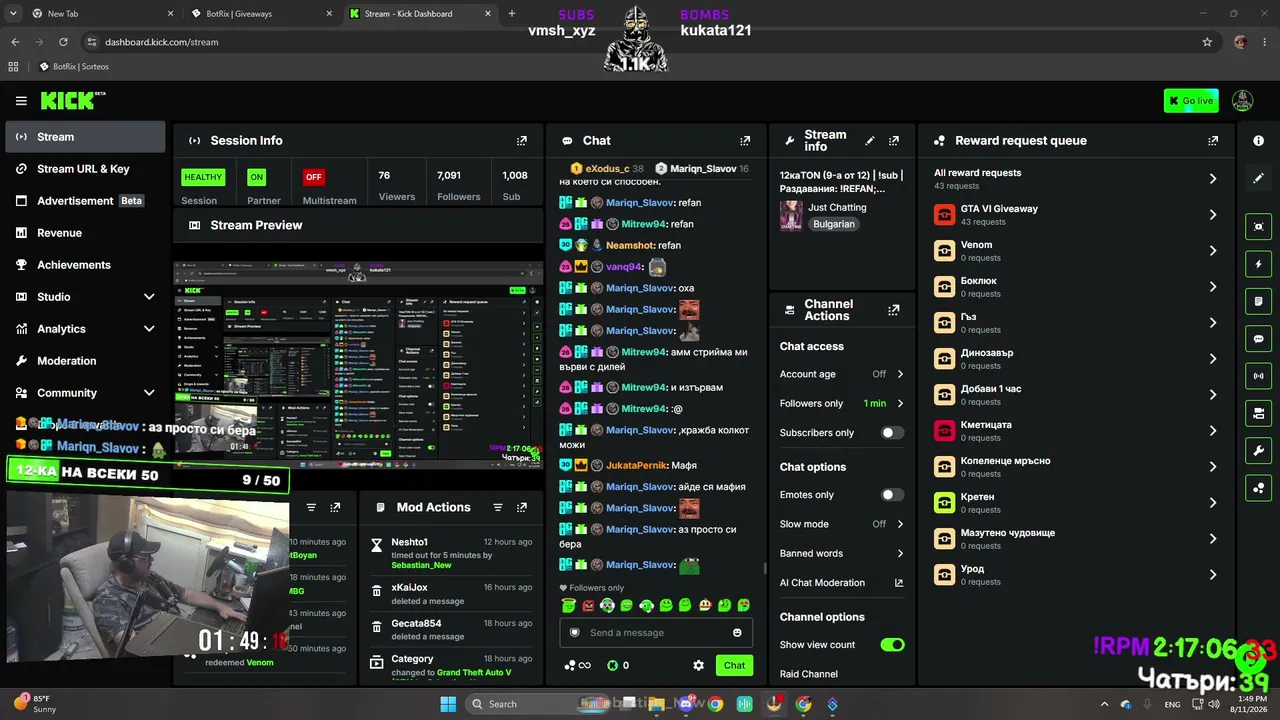Click the pencil edit icon in right sidebar
The image size is (1280, 720).
[1258, 178]
